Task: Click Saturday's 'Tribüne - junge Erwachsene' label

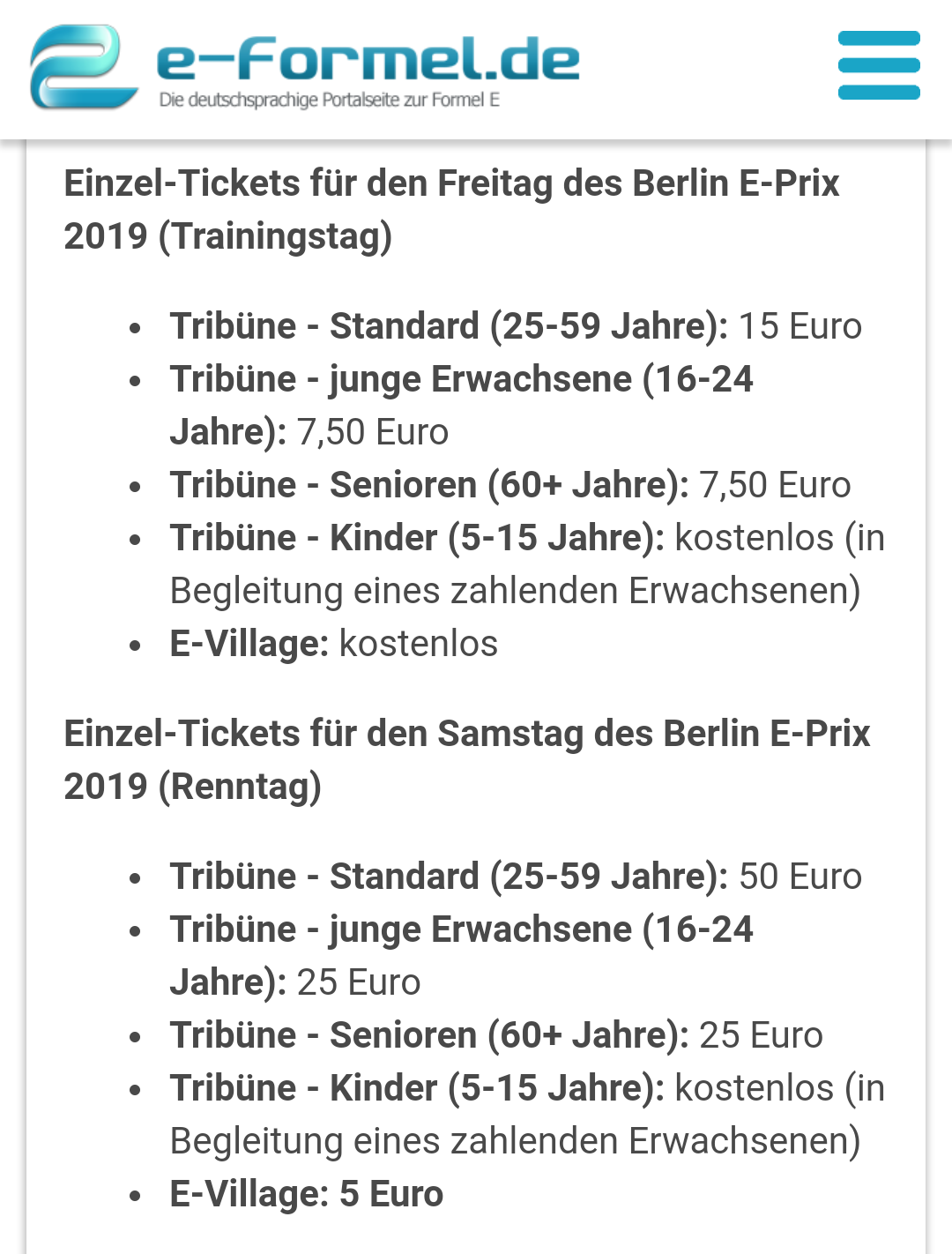Action: 461,929
